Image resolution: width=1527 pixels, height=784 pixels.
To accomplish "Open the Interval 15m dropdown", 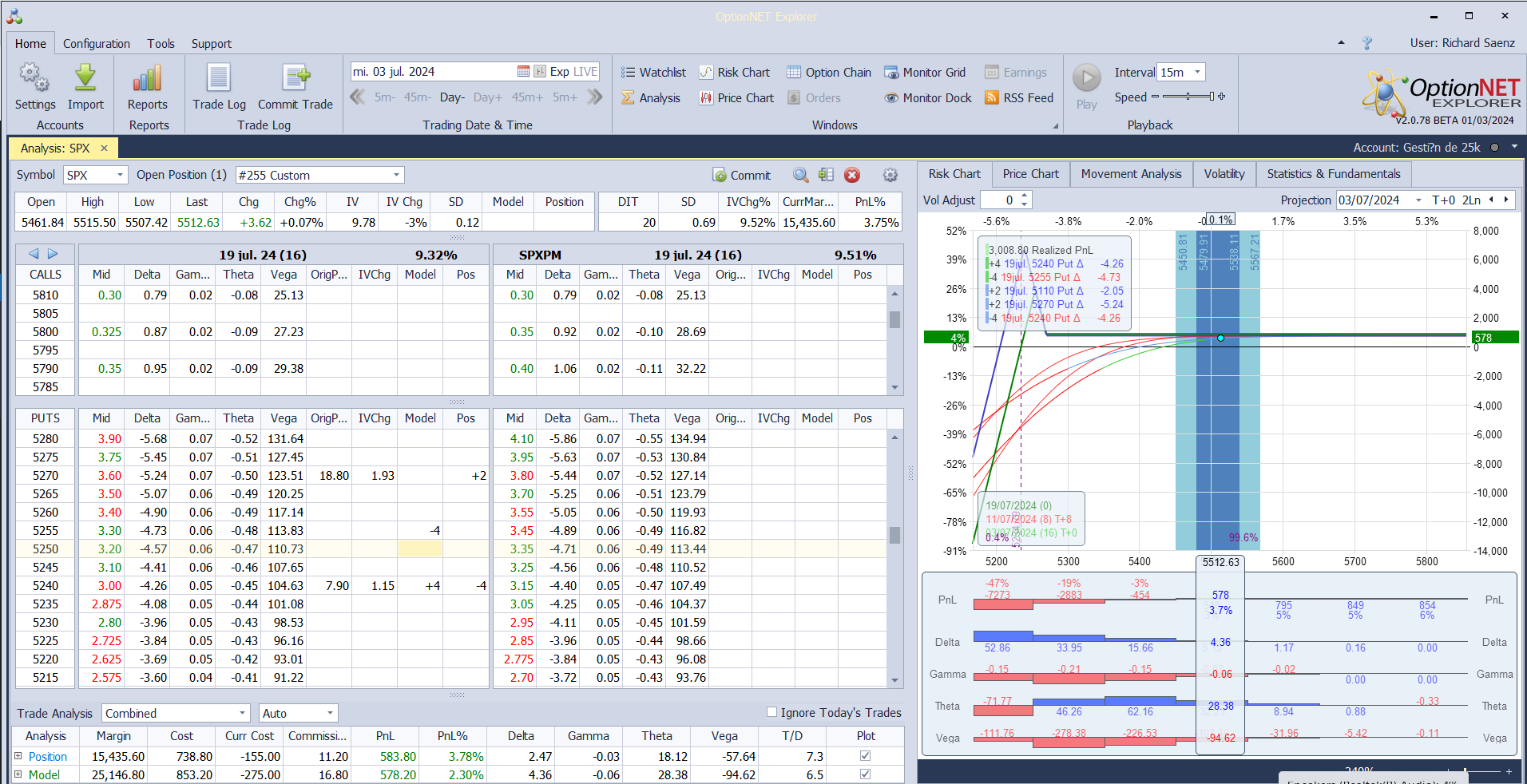I will pos(1197,73).
